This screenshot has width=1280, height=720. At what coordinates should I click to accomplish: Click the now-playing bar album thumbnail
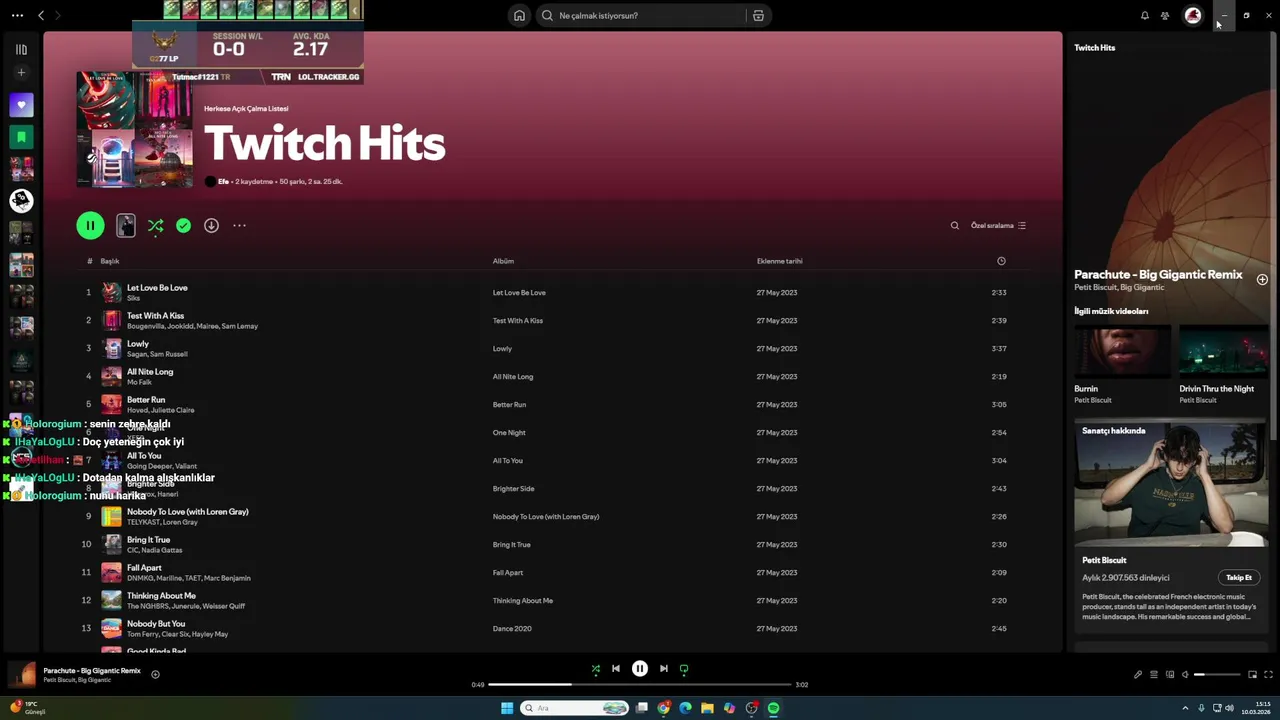[x=22, y=675]
